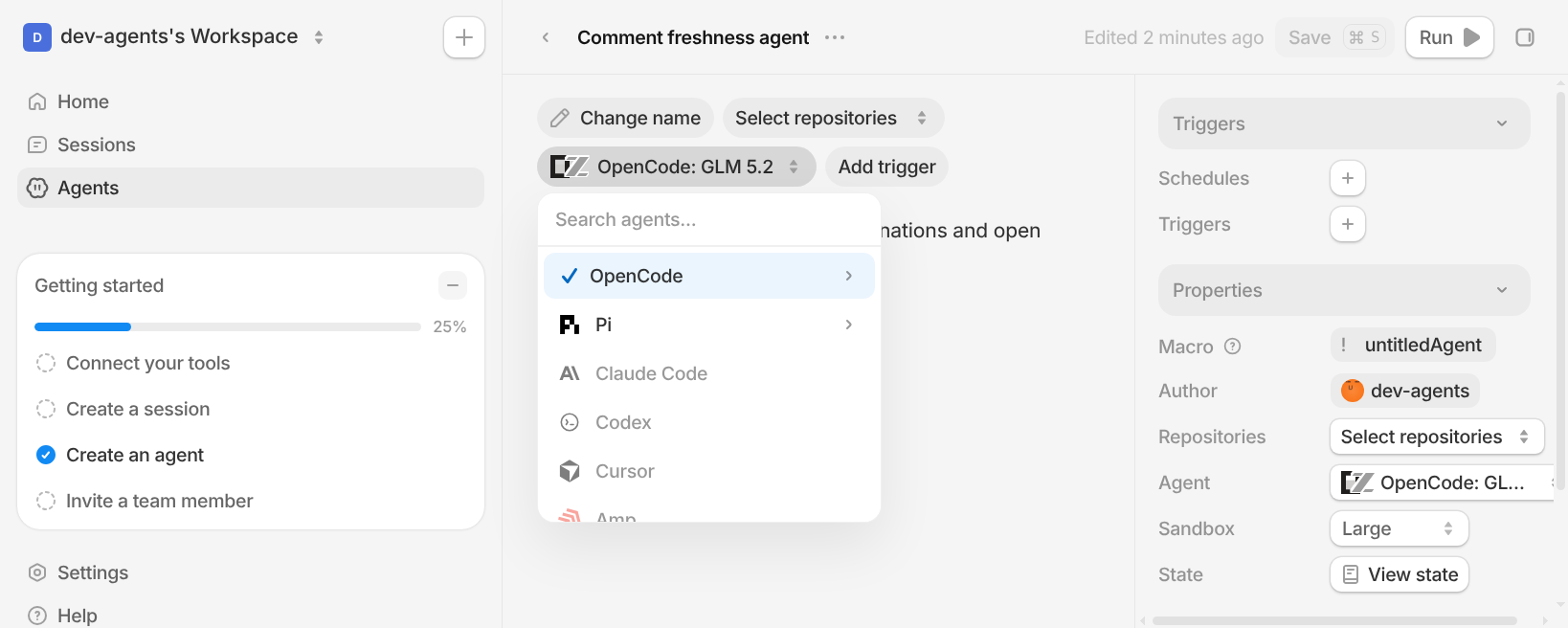Click the horizontal scrollbar under Properties

tap(1334, 620)
